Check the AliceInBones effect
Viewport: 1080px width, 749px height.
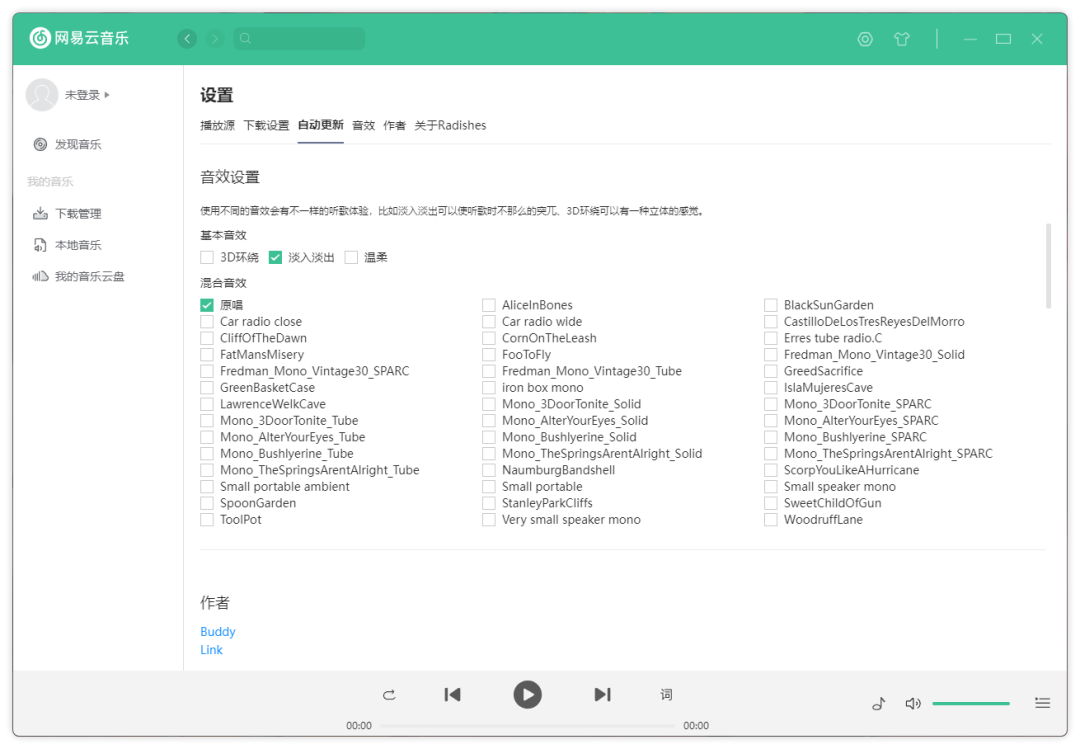pos(489,305)
